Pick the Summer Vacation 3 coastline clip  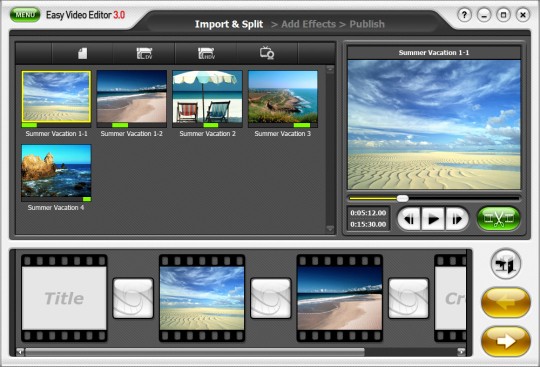pos(283,97)
